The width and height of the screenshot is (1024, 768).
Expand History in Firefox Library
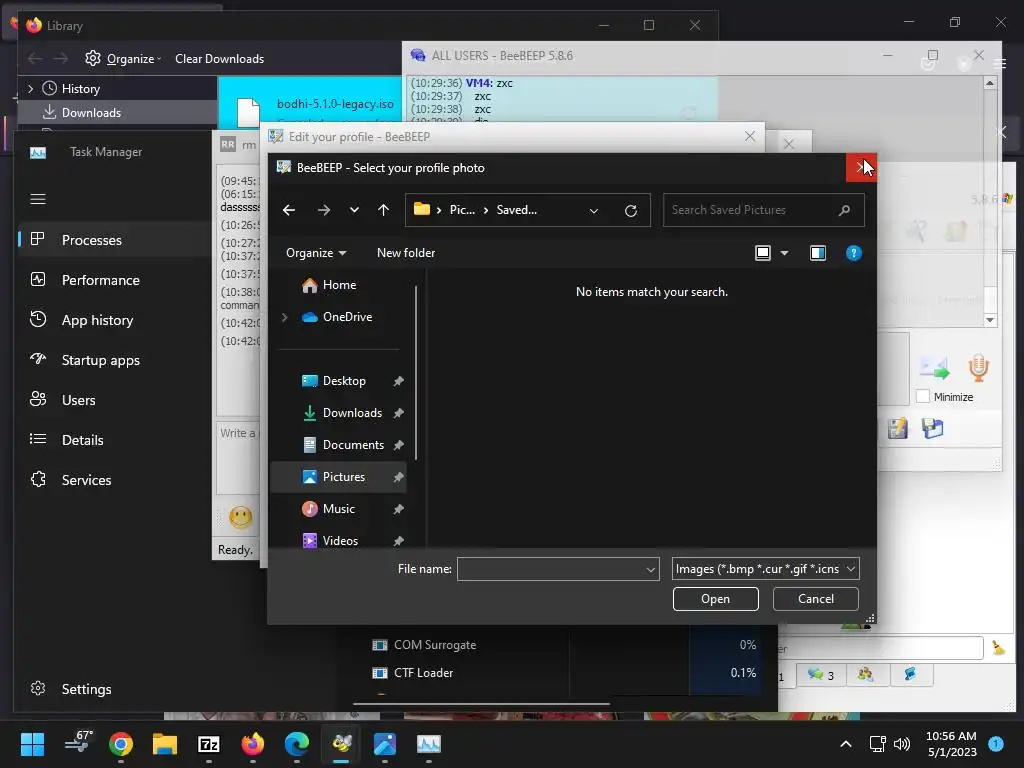(31, 88)
